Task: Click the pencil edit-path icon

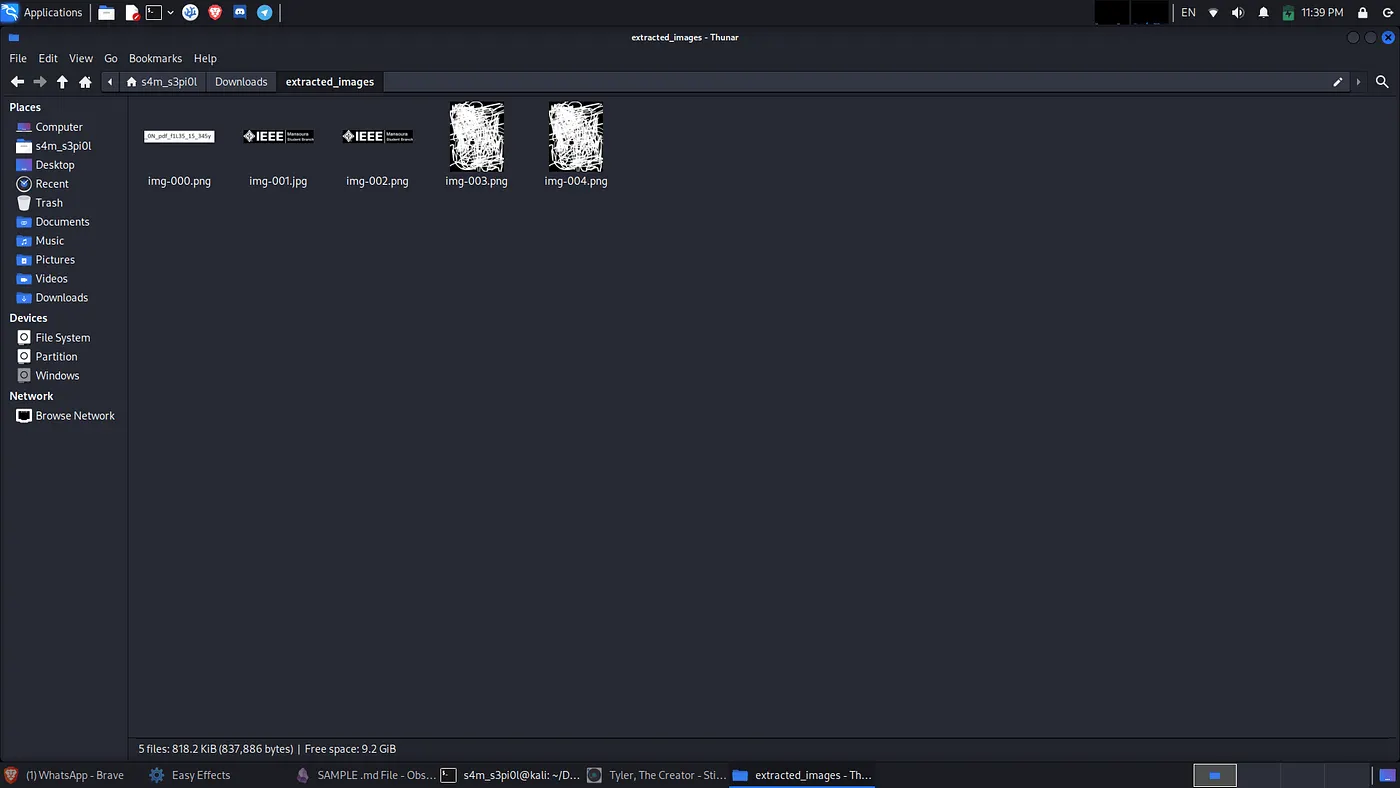Action: tap(1338, 82)
